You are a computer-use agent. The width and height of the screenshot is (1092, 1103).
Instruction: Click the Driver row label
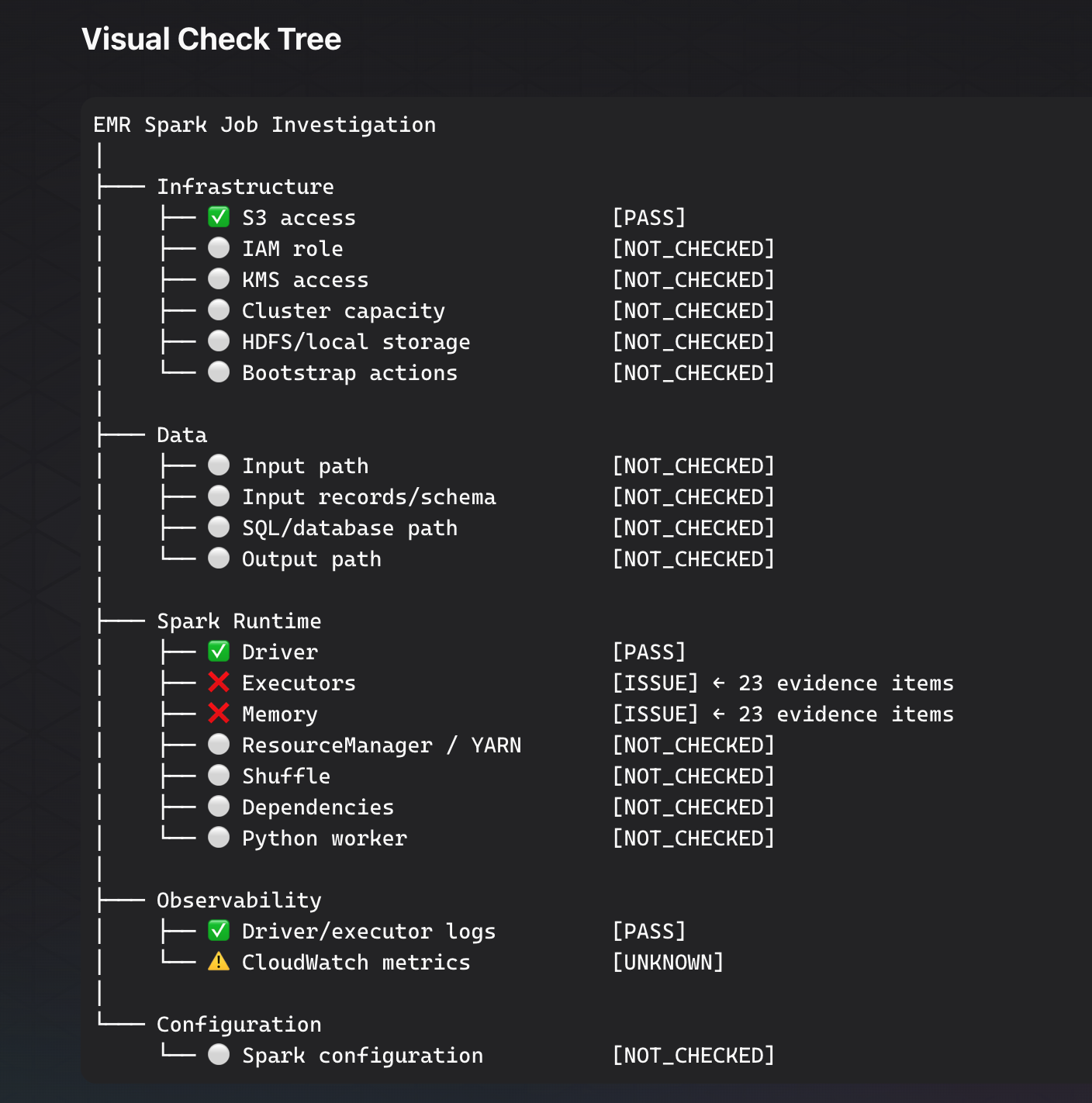click(280, 652)
